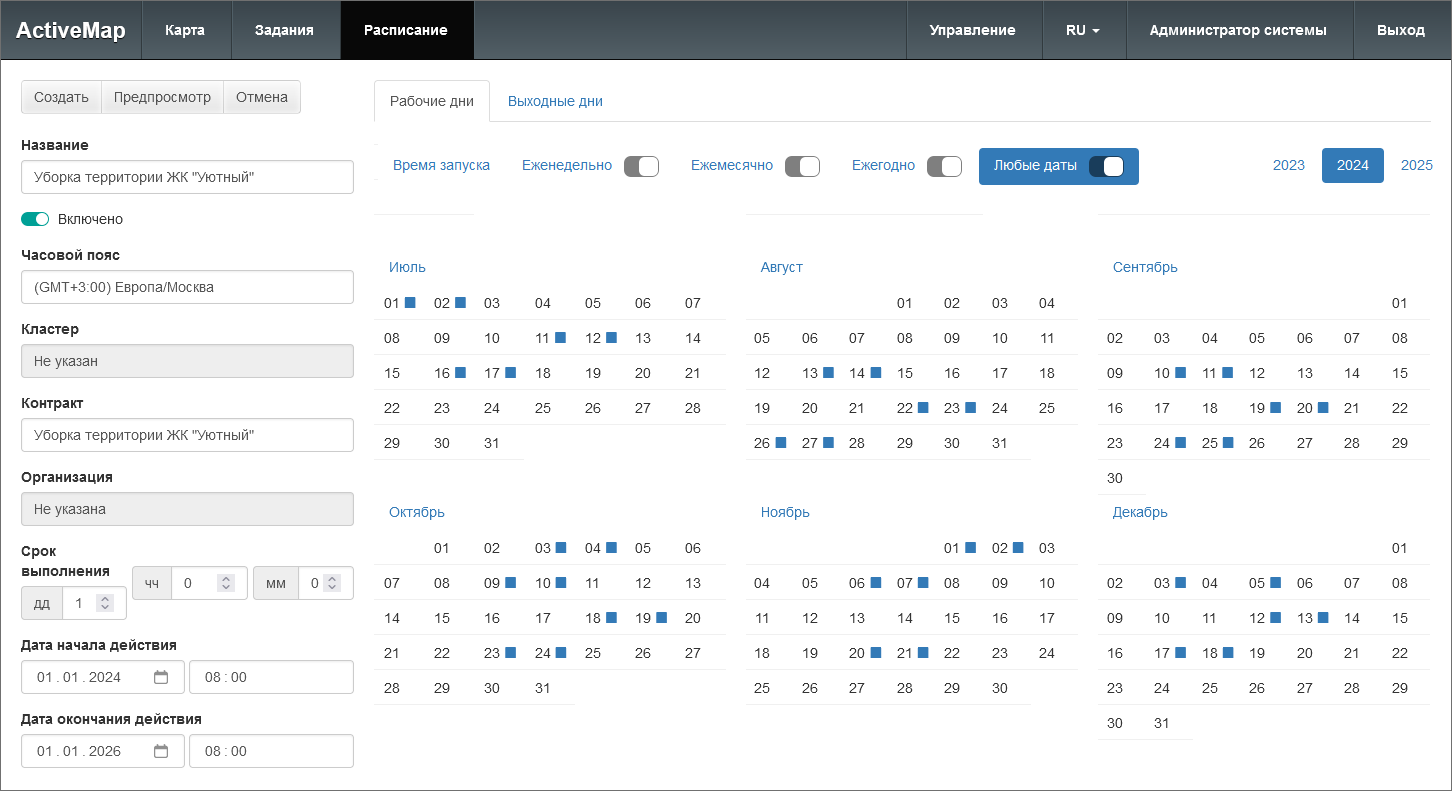The width and height of the screenshot is (1452, 791).
Task: Click the blue marker on August 22
Action: (923, 408)
